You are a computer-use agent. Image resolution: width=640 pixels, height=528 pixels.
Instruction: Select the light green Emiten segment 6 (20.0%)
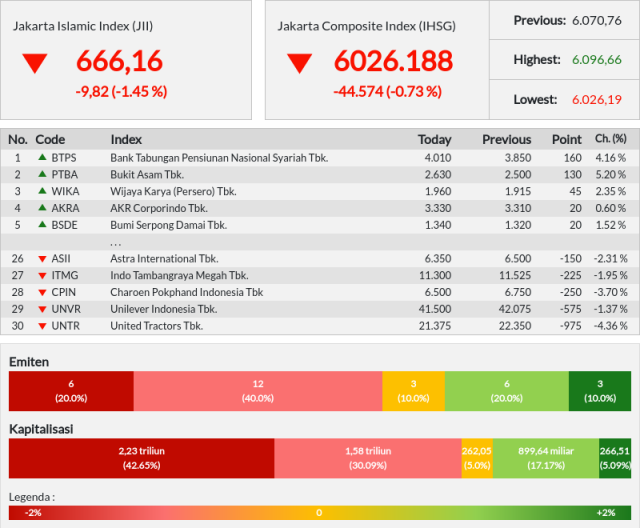point(507,391)
